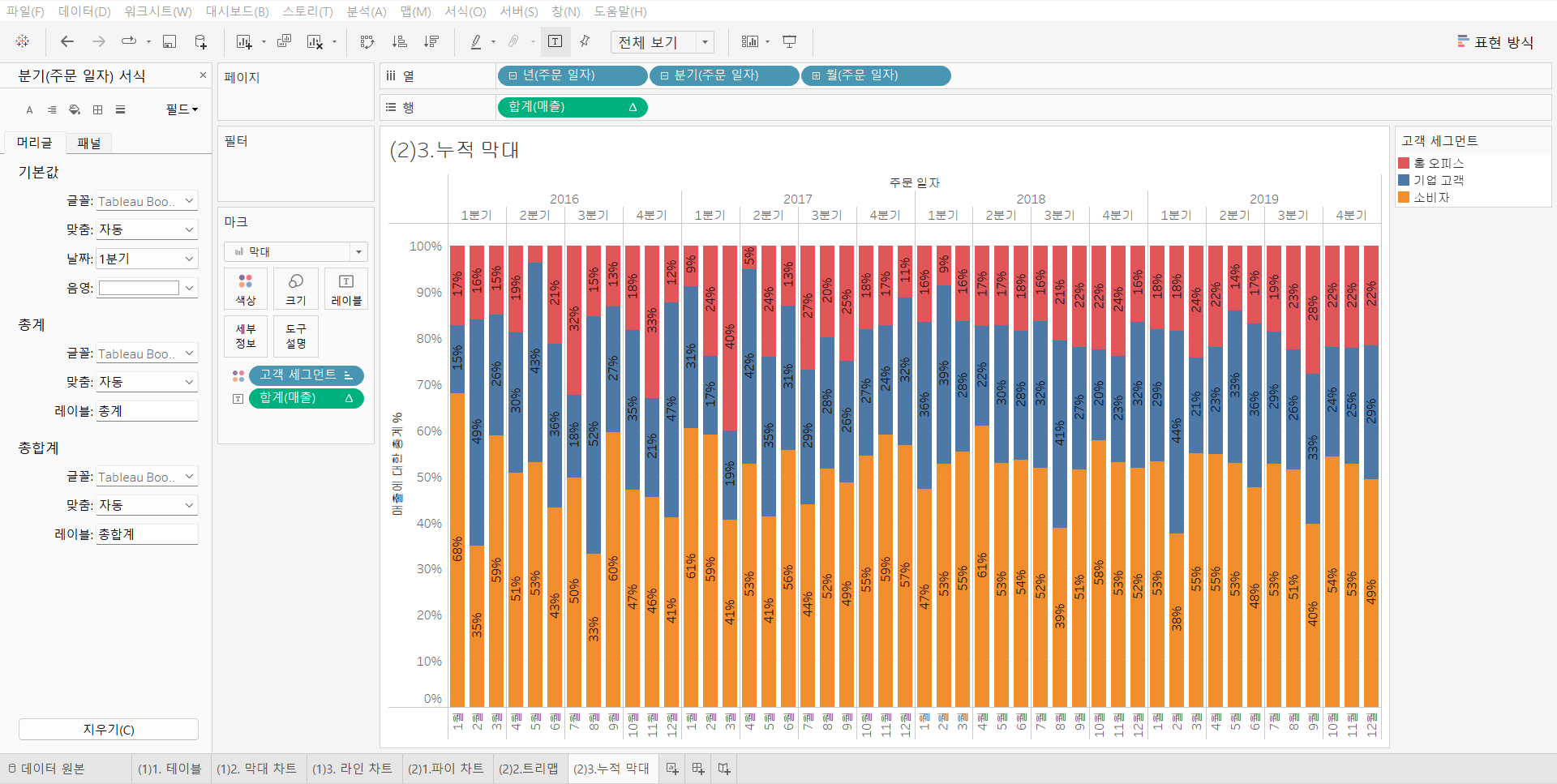
Task: Click the replay animation icon in toolbar
Action: (129, 41)
